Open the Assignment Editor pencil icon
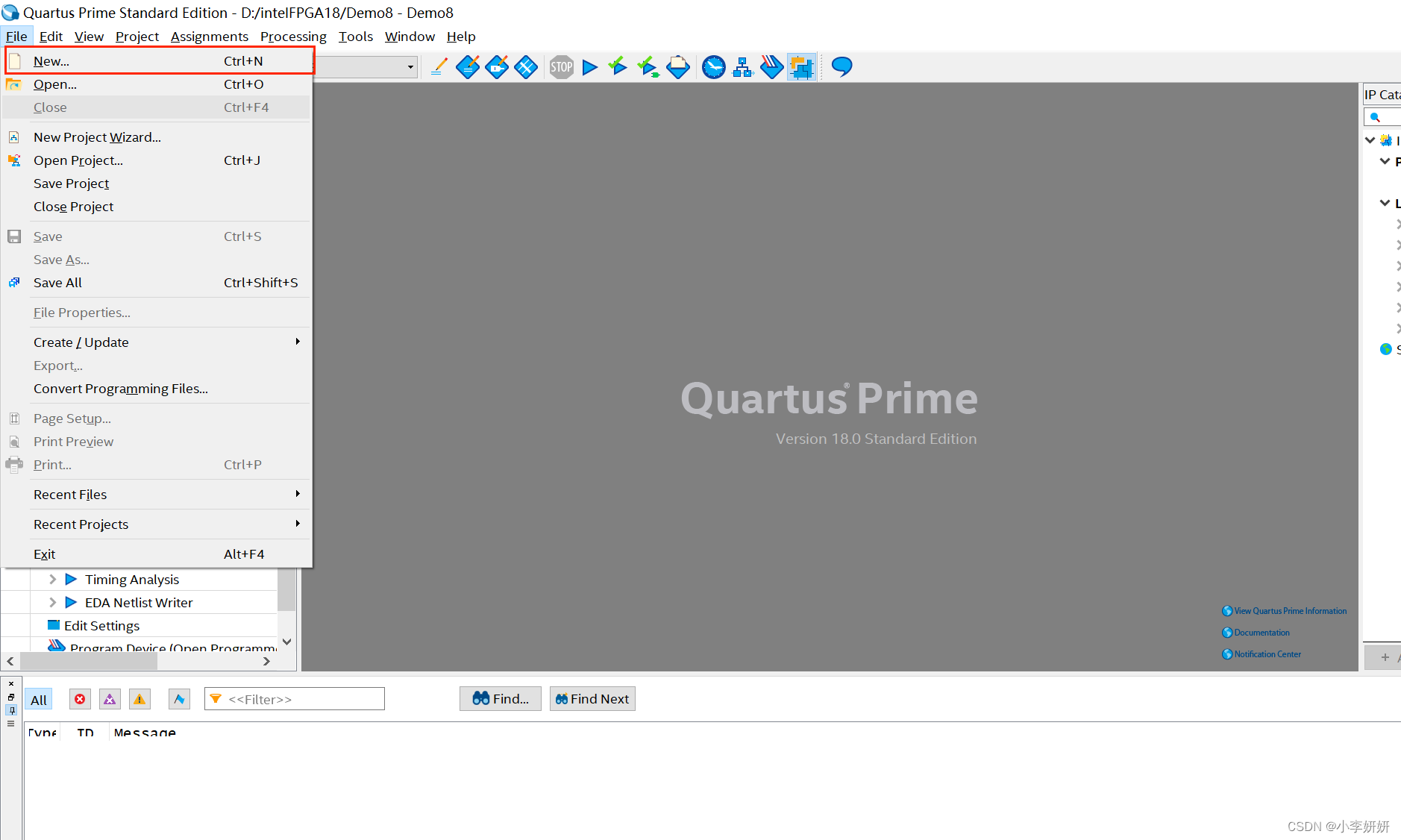Viewport: 1401px width, 840px height. [438, 67]
